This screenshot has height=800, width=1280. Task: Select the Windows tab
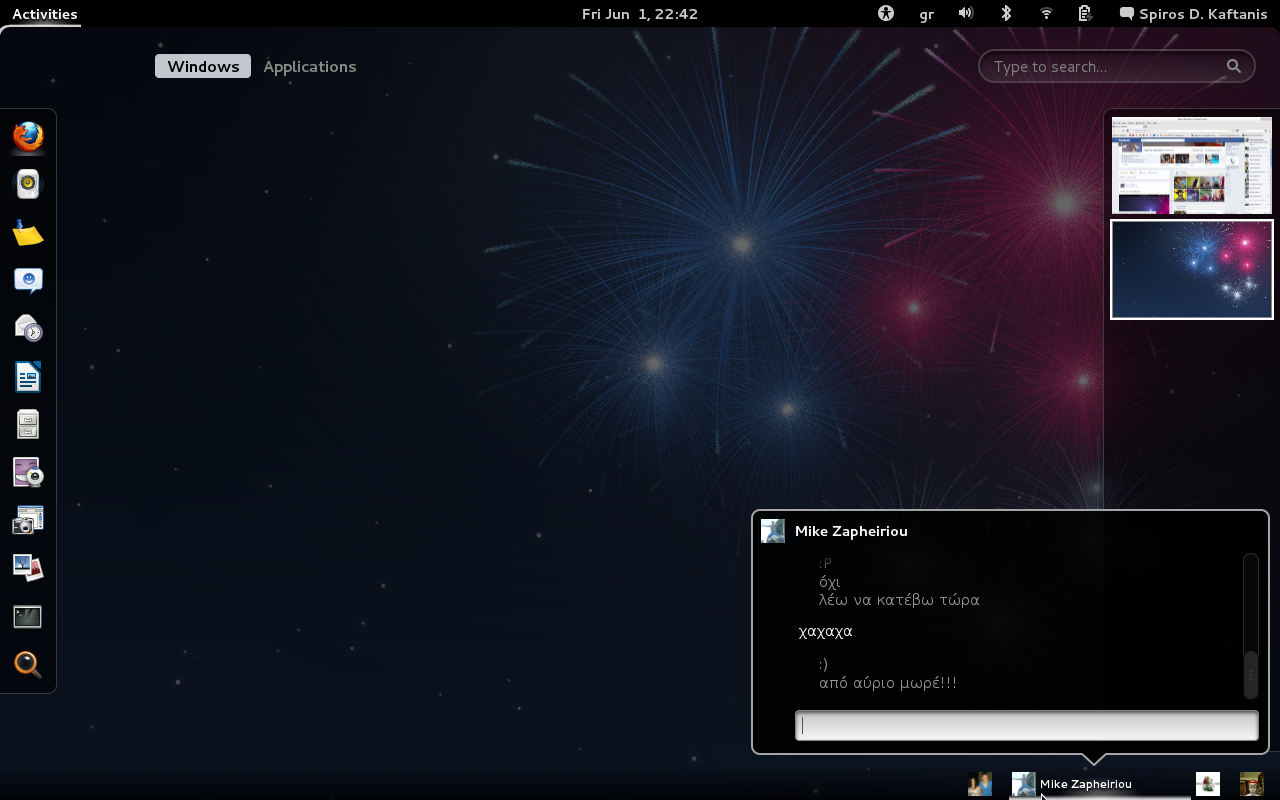click(203, 66)
